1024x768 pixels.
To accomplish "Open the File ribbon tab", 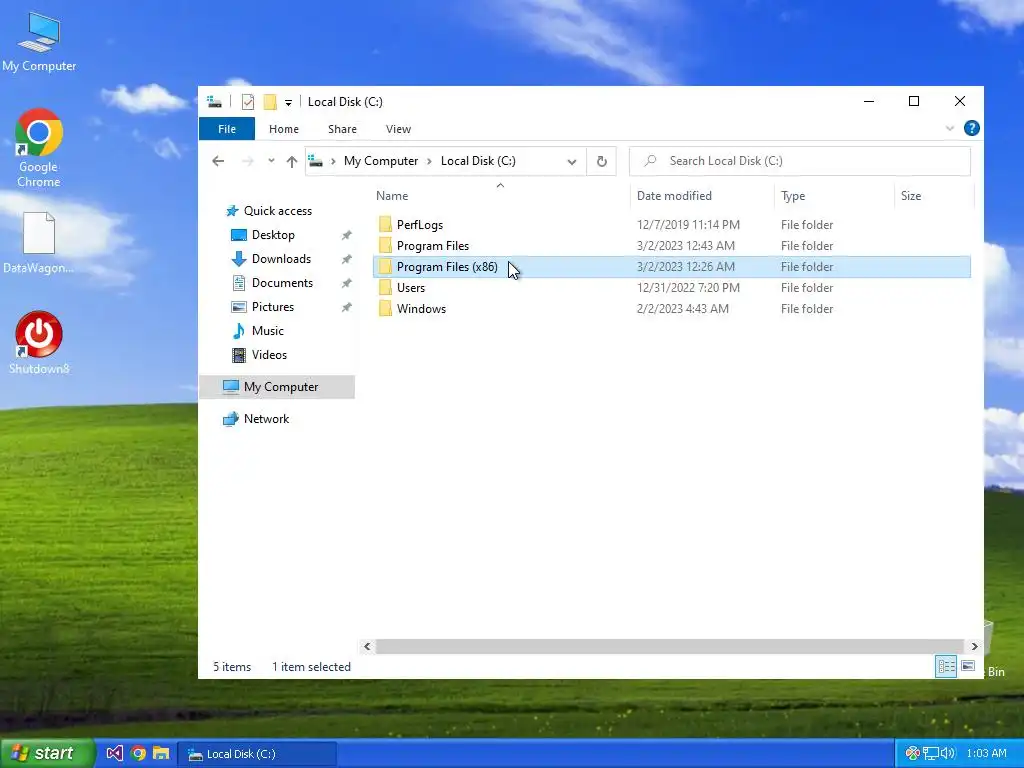I will coord(227,129).
